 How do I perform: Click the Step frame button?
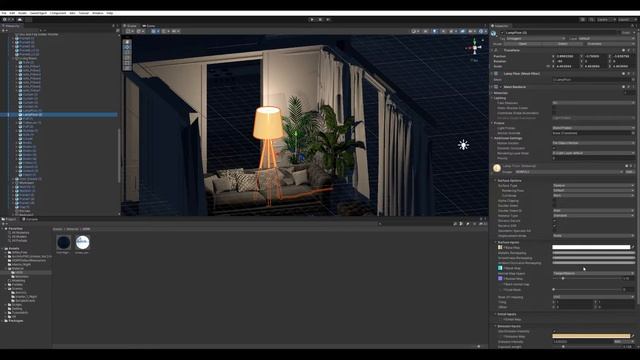pos(328,19)
